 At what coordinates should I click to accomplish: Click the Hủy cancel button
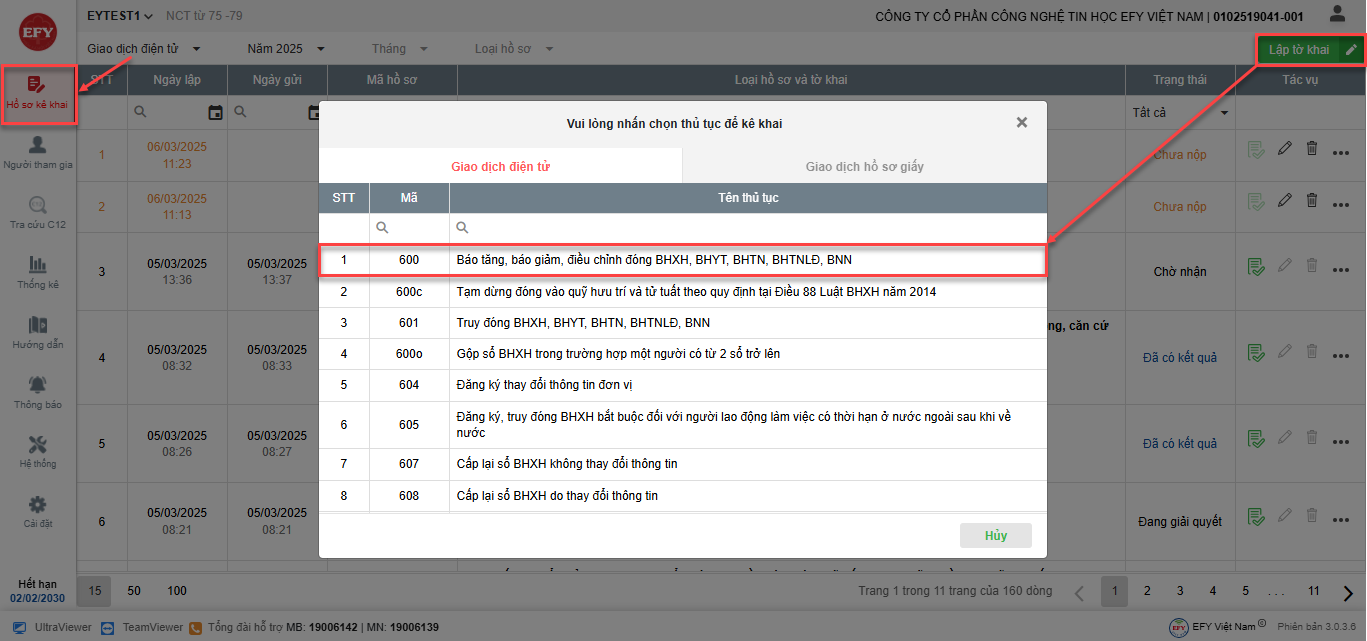tap(995, 536)
